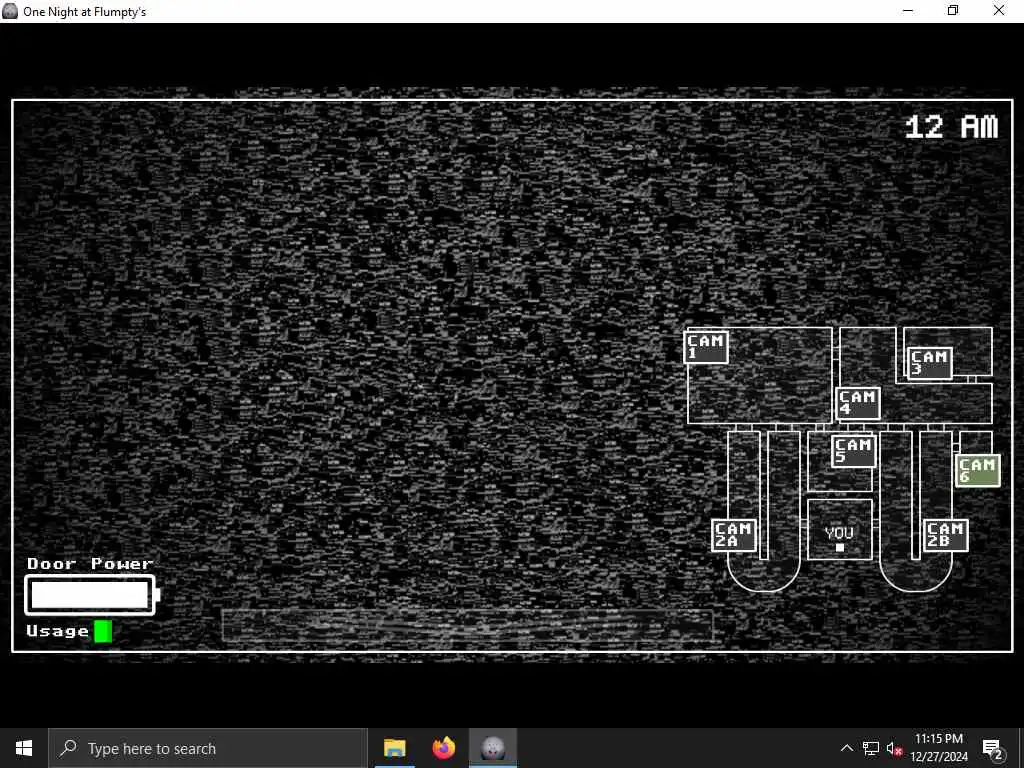Open the notification center icon
The height and width of the screenshot is (768, 1024).
point(993,748)
